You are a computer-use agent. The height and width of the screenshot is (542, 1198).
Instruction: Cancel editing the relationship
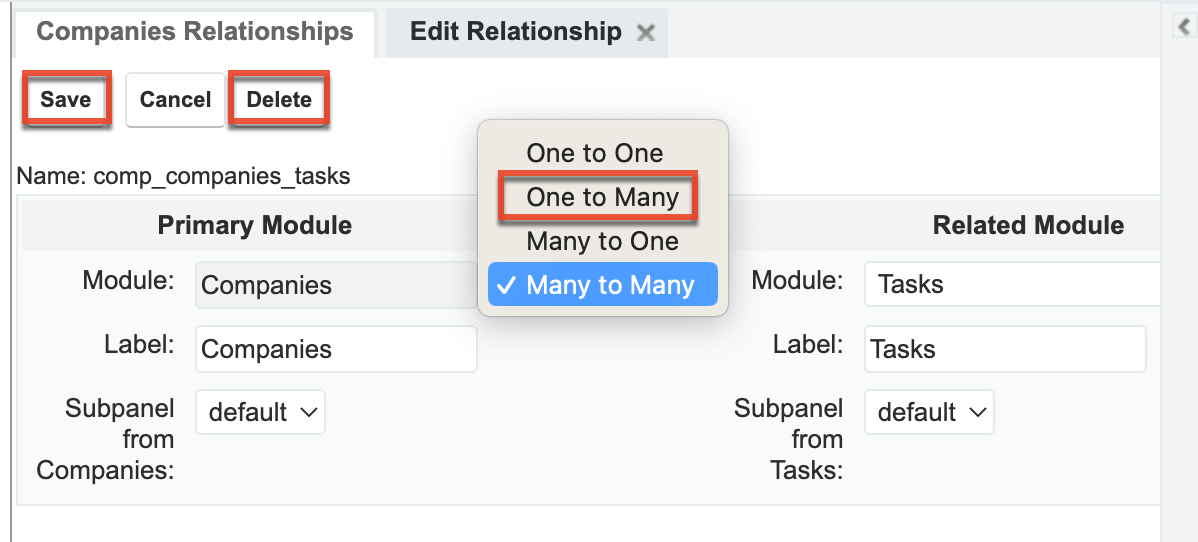point(175,99)
